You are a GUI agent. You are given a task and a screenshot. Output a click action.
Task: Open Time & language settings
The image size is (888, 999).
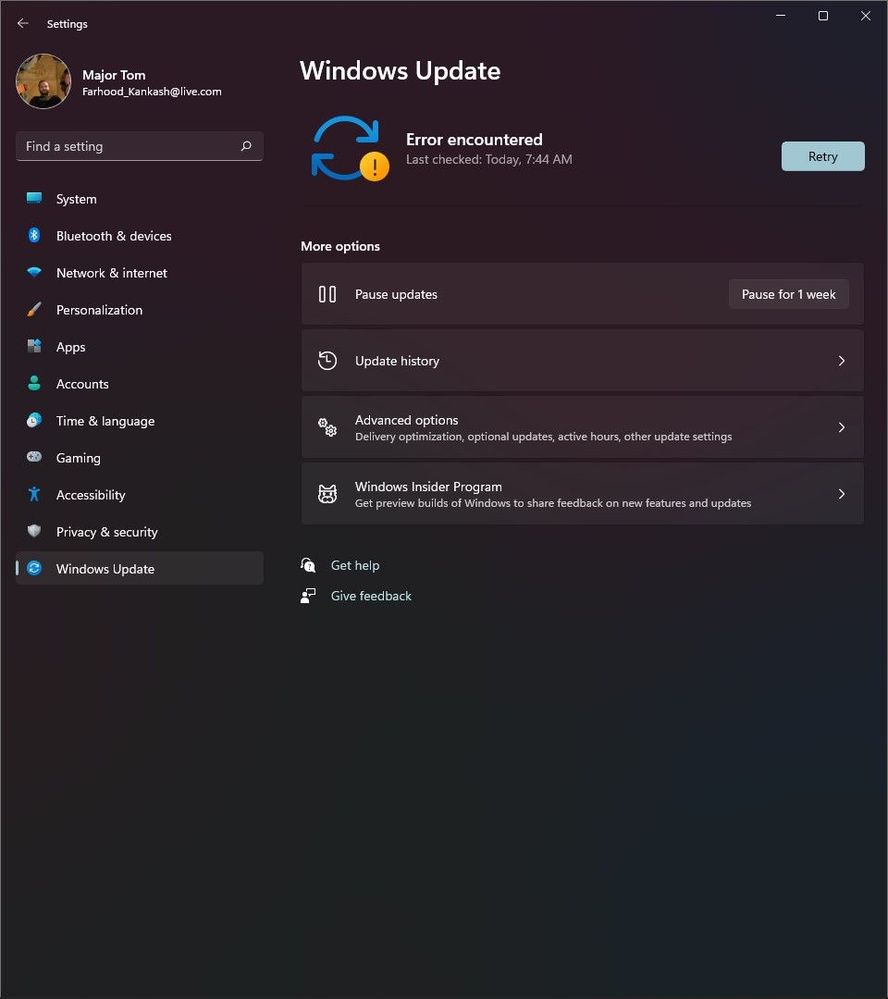[36, 421]
